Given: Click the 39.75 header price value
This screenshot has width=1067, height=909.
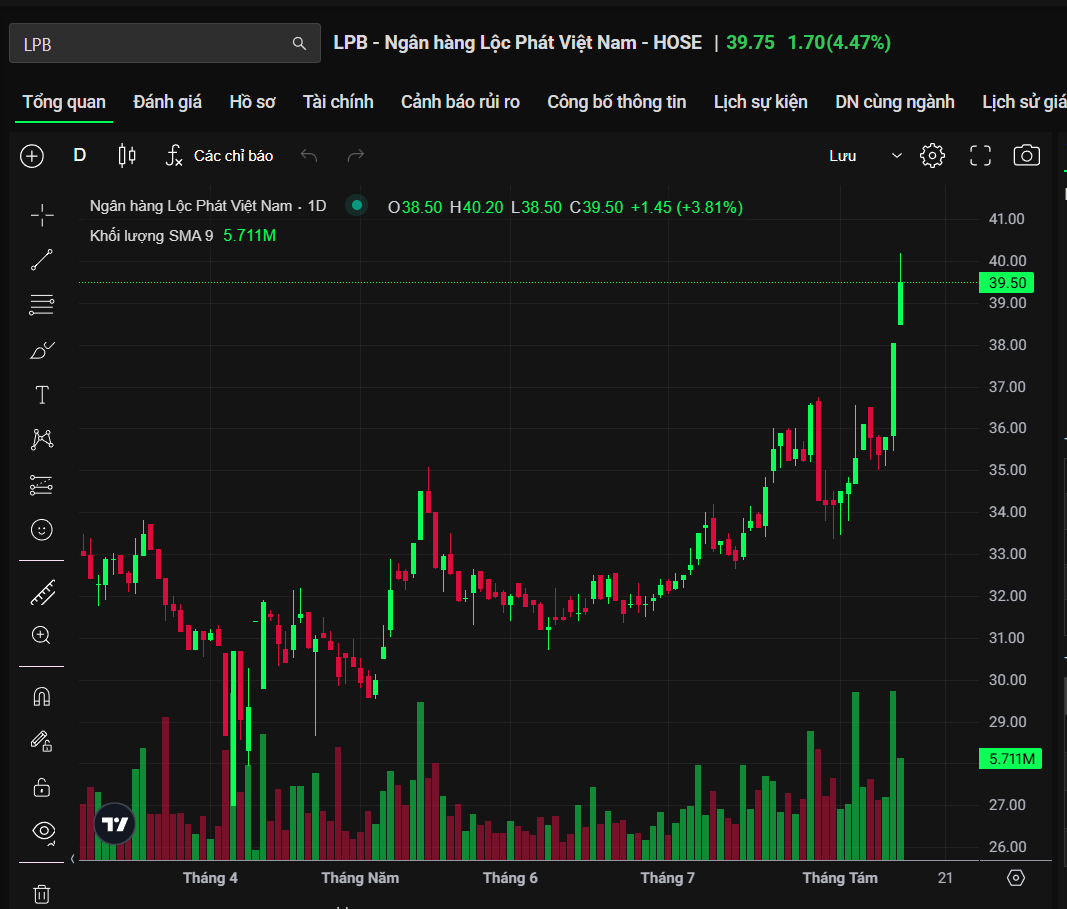Looking at the screenshot, I should [750, 43].
